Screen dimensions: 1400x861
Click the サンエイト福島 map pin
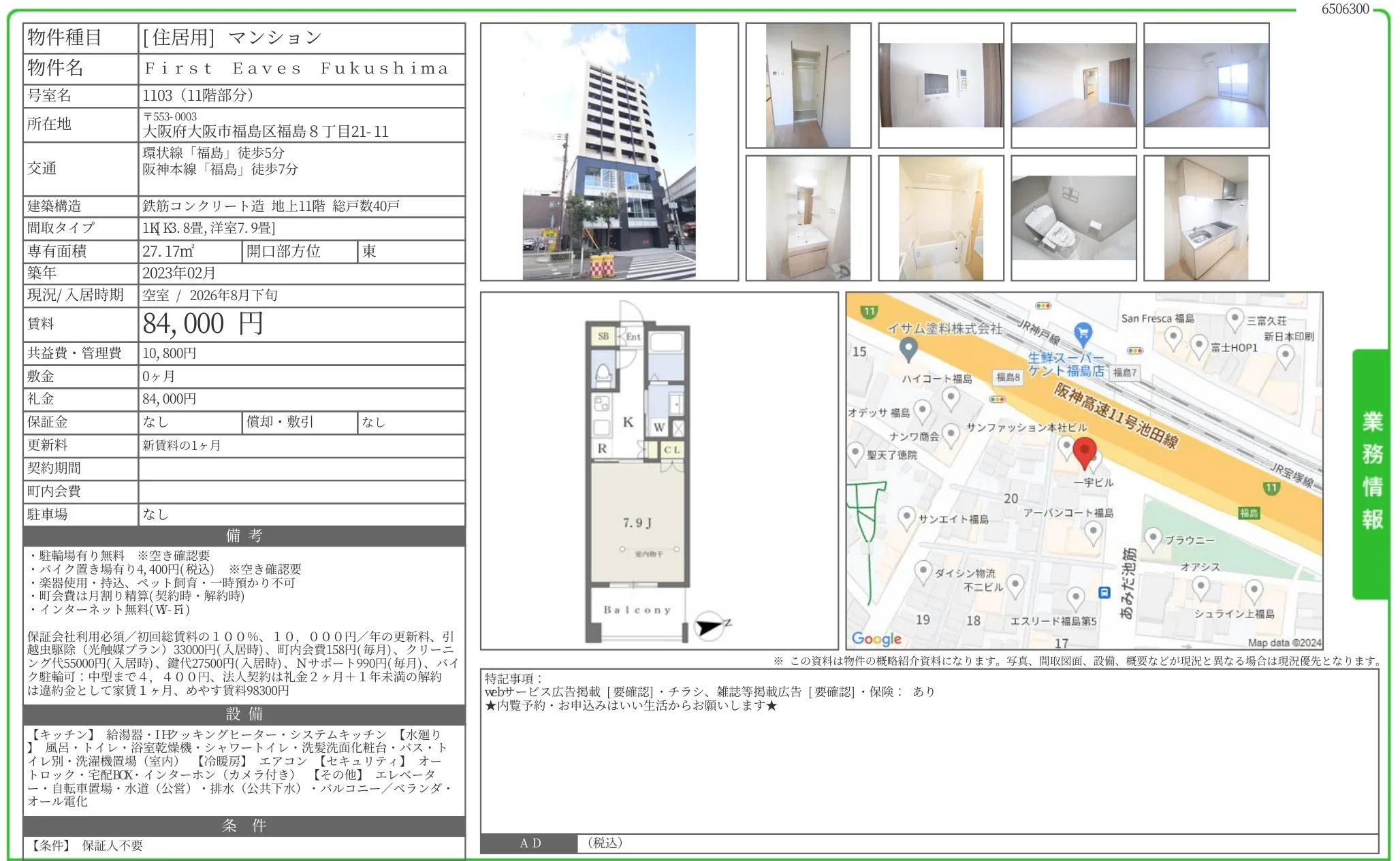(x=906, y=518)
